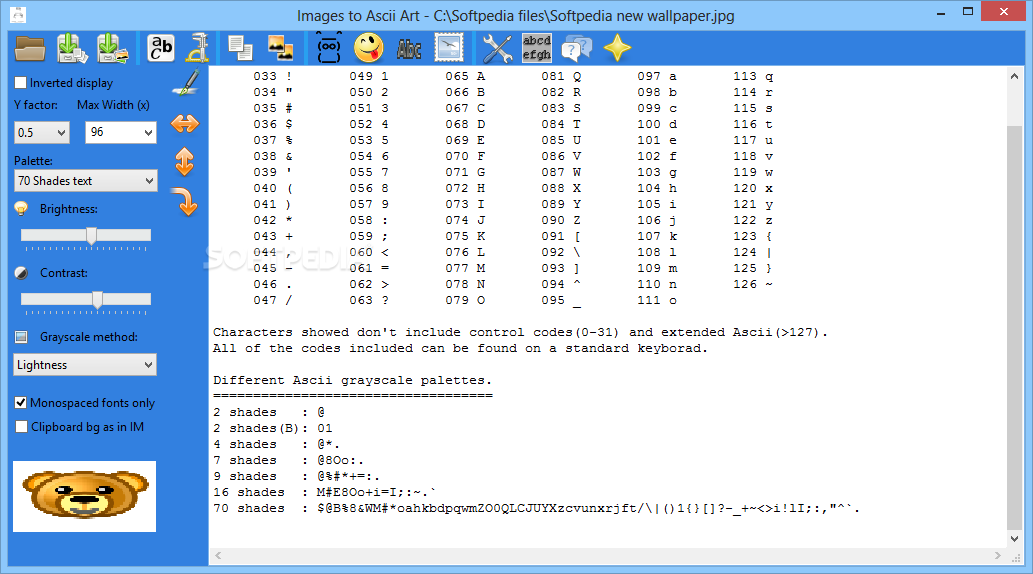Click the horizontal scrollbar right arrow
The image size is (1033, 574).
click(x=997, y=556)
